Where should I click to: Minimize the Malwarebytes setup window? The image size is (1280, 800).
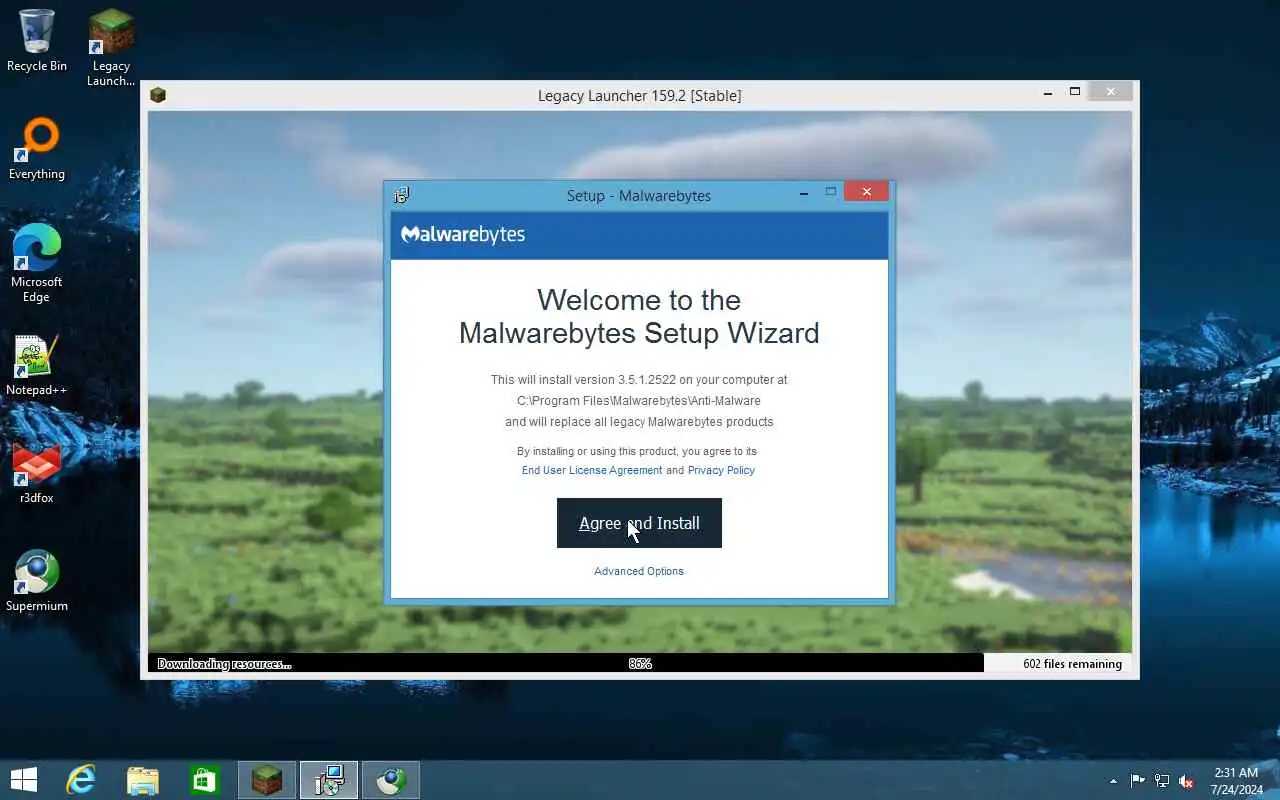tap(804, 193)
